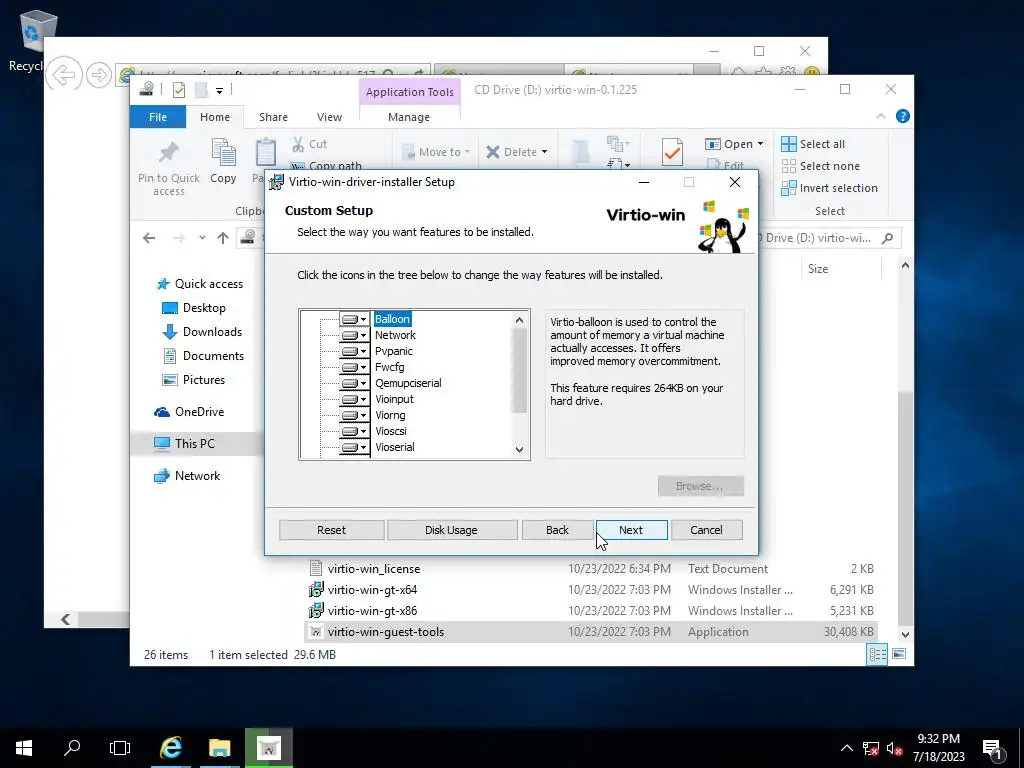Click Next to continue setup
Image resolution: width=1024 pixels, height=768 pixels.
click(631, 530)
